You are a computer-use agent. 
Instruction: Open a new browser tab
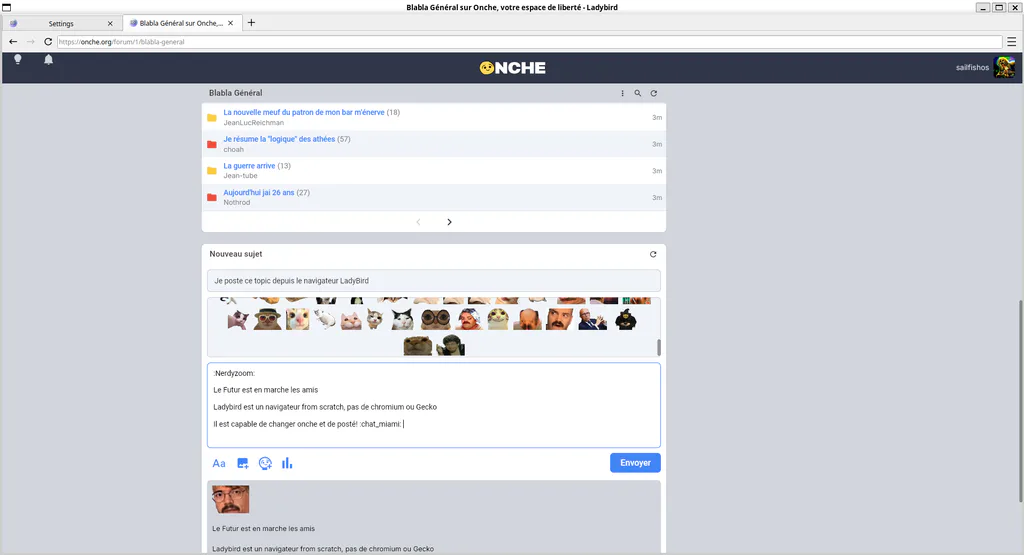point(251,23)
